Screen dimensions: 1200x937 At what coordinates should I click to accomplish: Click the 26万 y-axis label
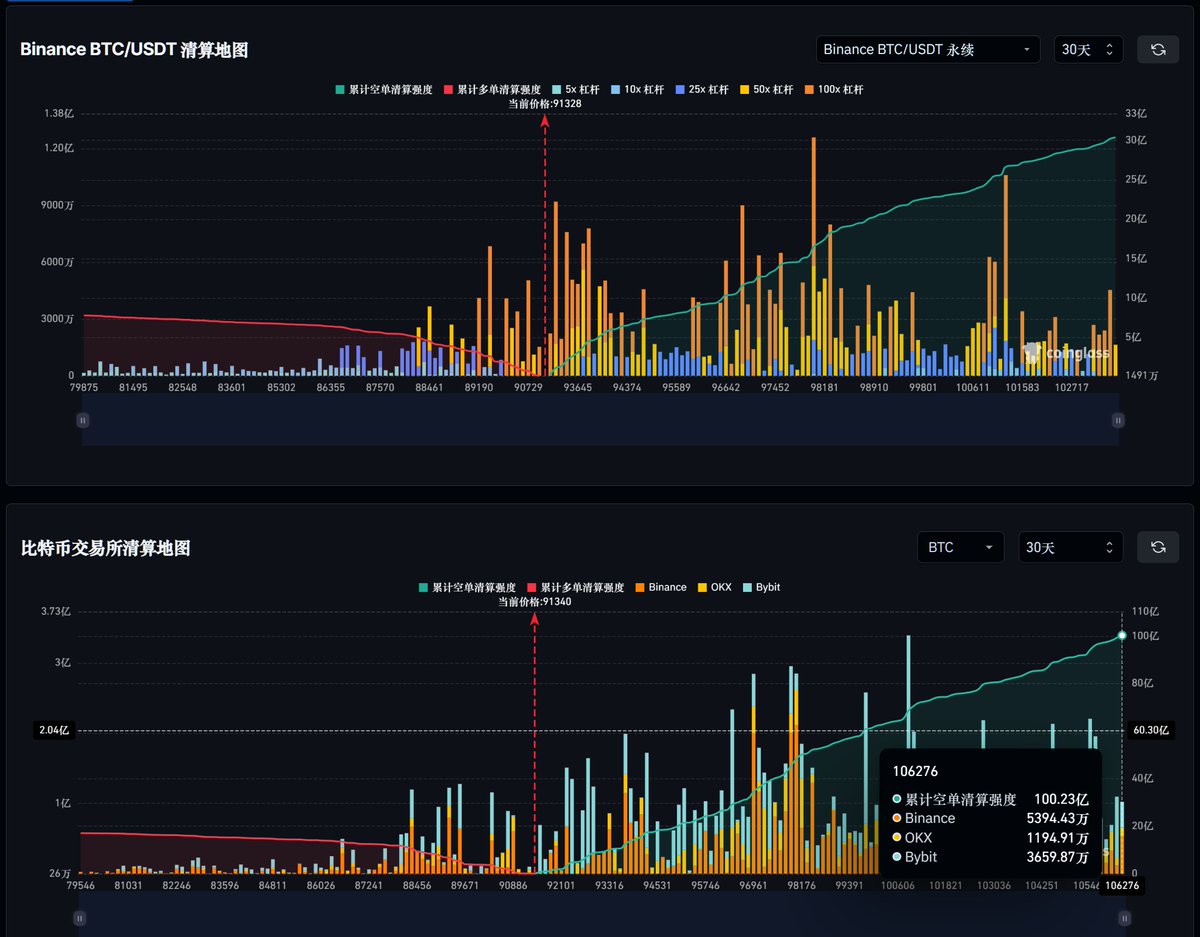(60, 873)
